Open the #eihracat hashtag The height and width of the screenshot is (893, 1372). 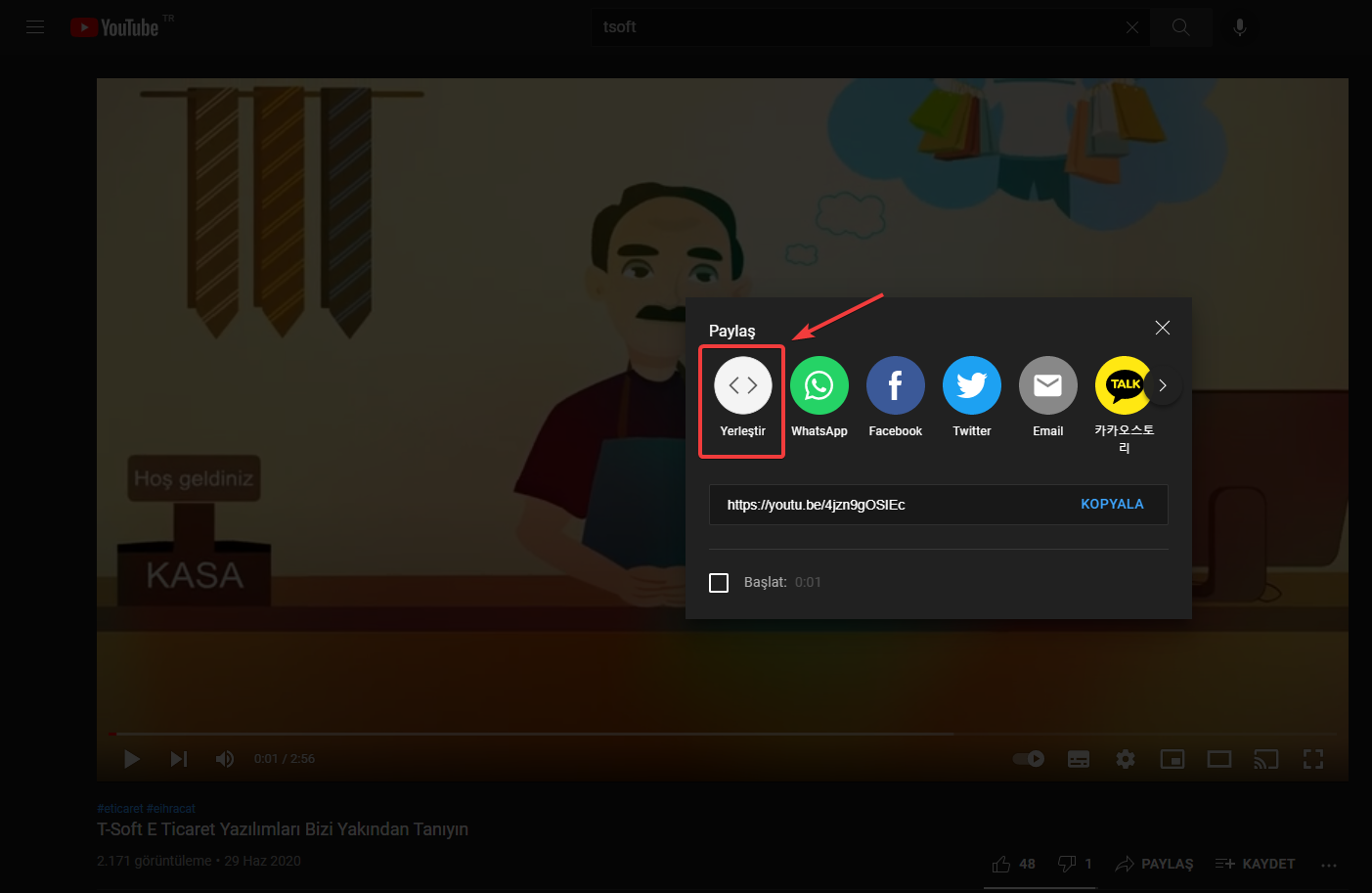point(171,809)
